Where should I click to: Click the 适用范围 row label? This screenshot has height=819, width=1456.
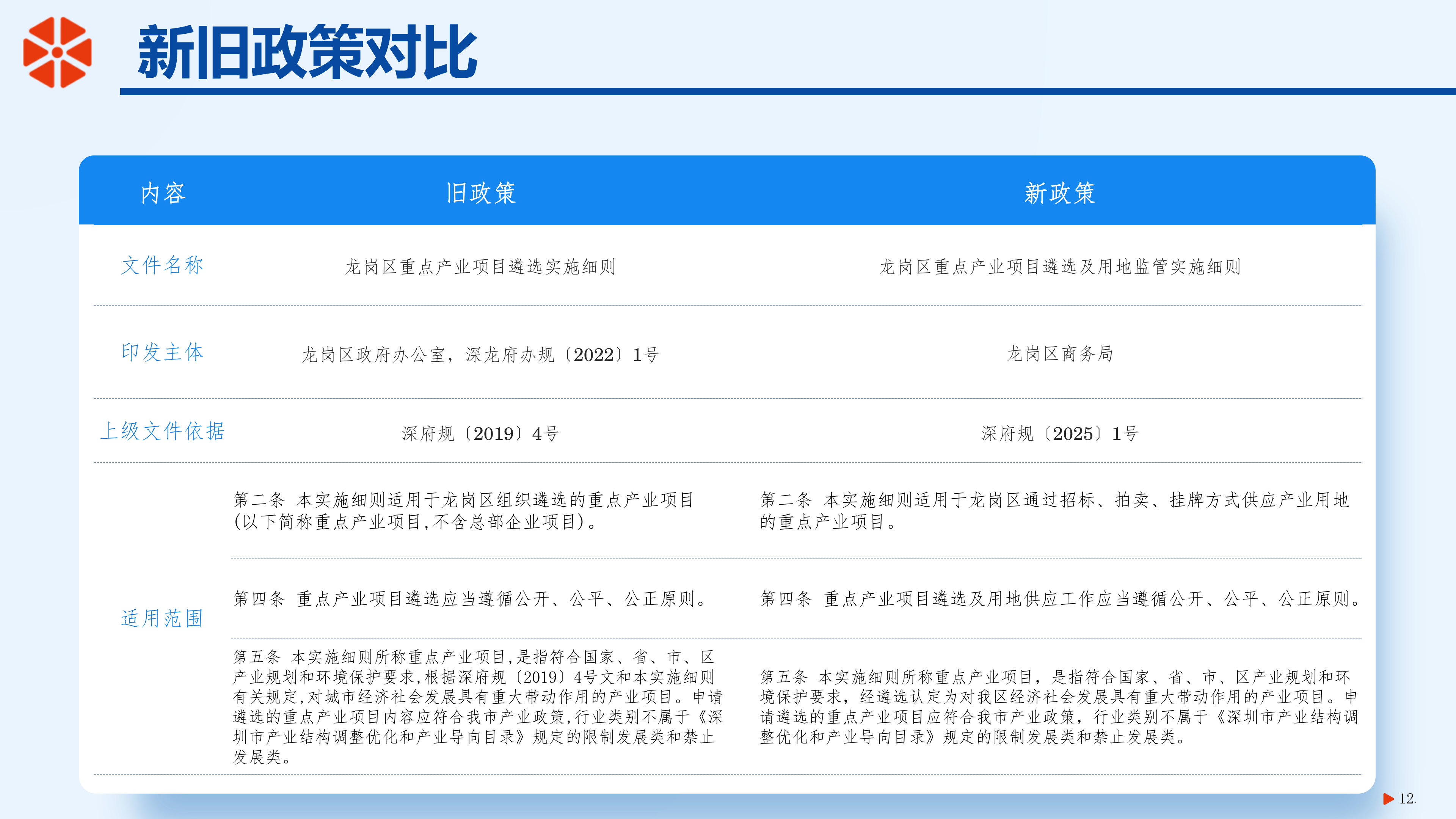[162, 618]
